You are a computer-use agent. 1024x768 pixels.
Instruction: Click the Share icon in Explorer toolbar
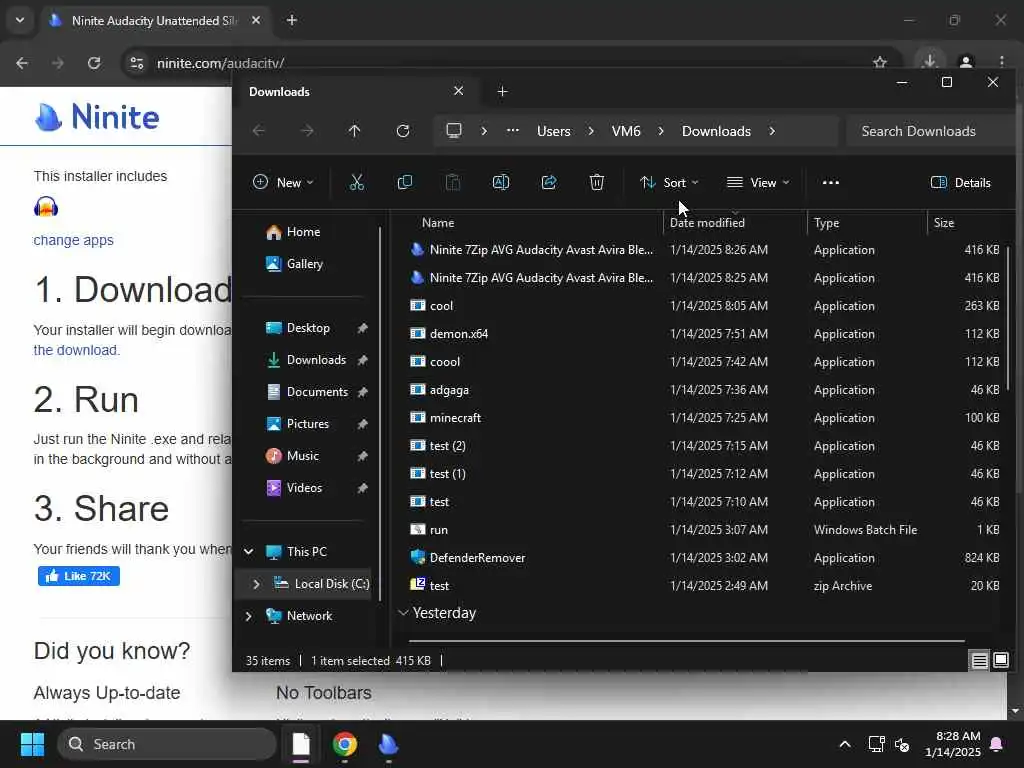click(549, 183)
